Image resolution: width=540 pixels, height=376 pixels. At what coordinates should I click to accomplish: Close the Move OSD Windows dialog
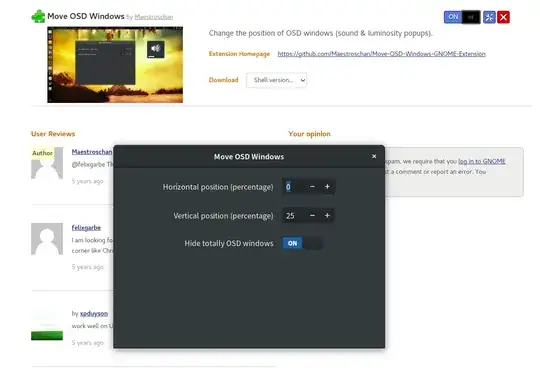coord(374,156)
